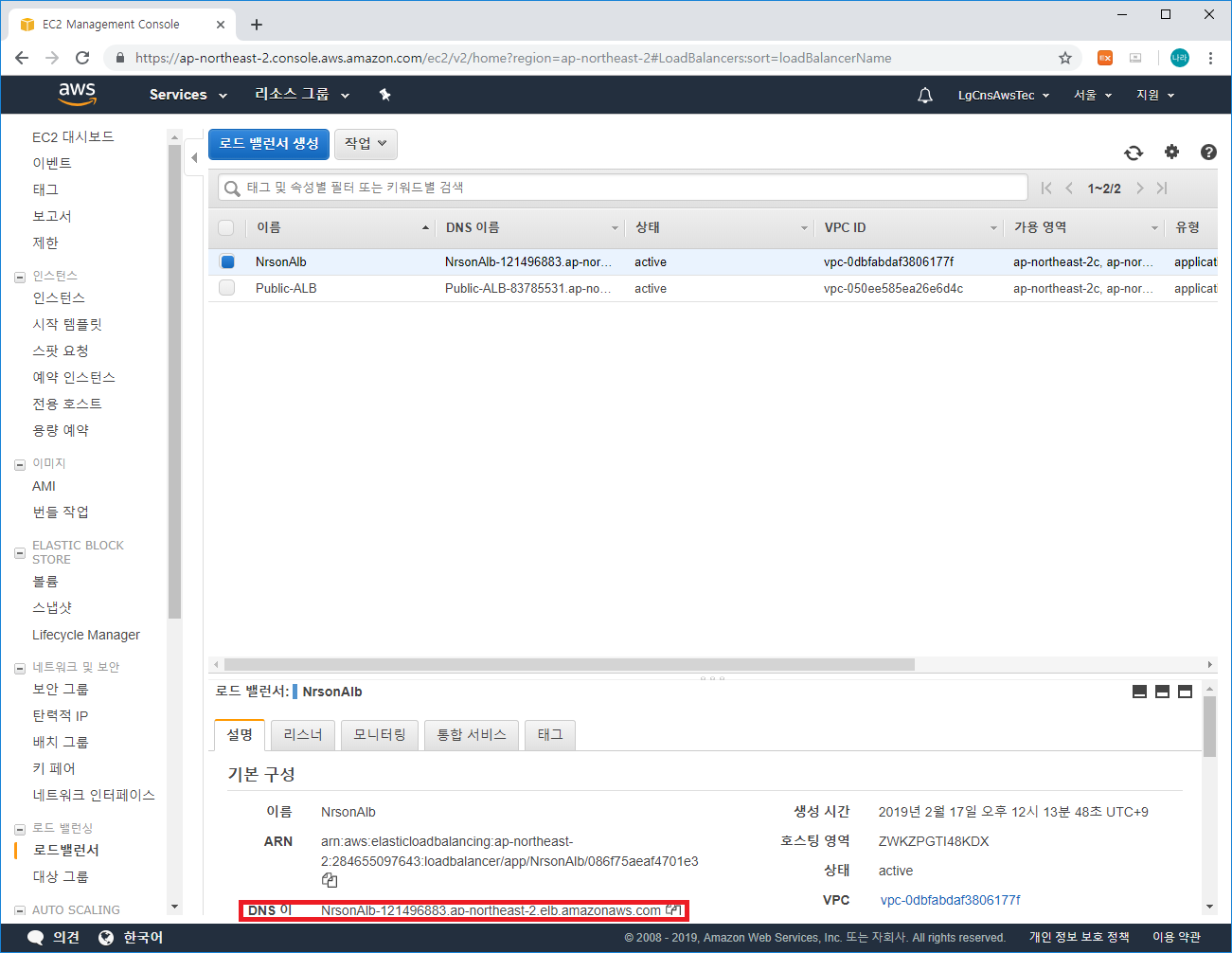Click the 로드 밸런서 생성 button
1232x953 pixels.
tap(269, 144)
